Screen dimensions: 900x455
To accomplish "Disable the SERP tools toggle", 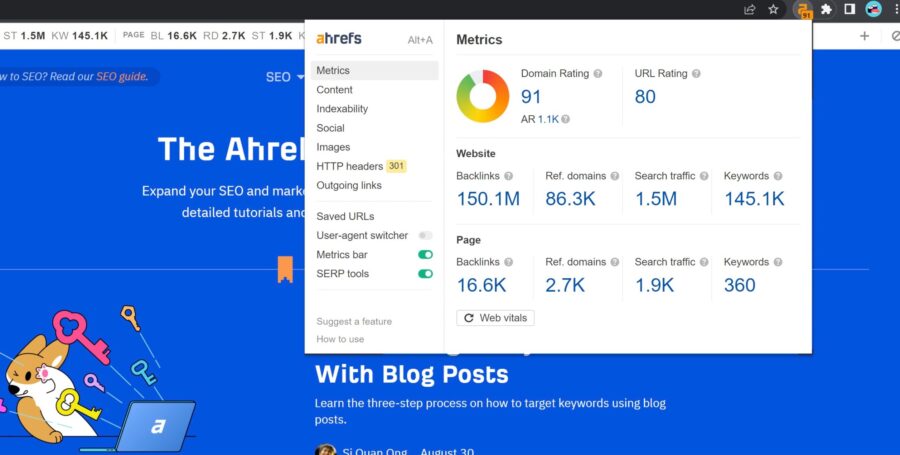I will tap(425, 274).
